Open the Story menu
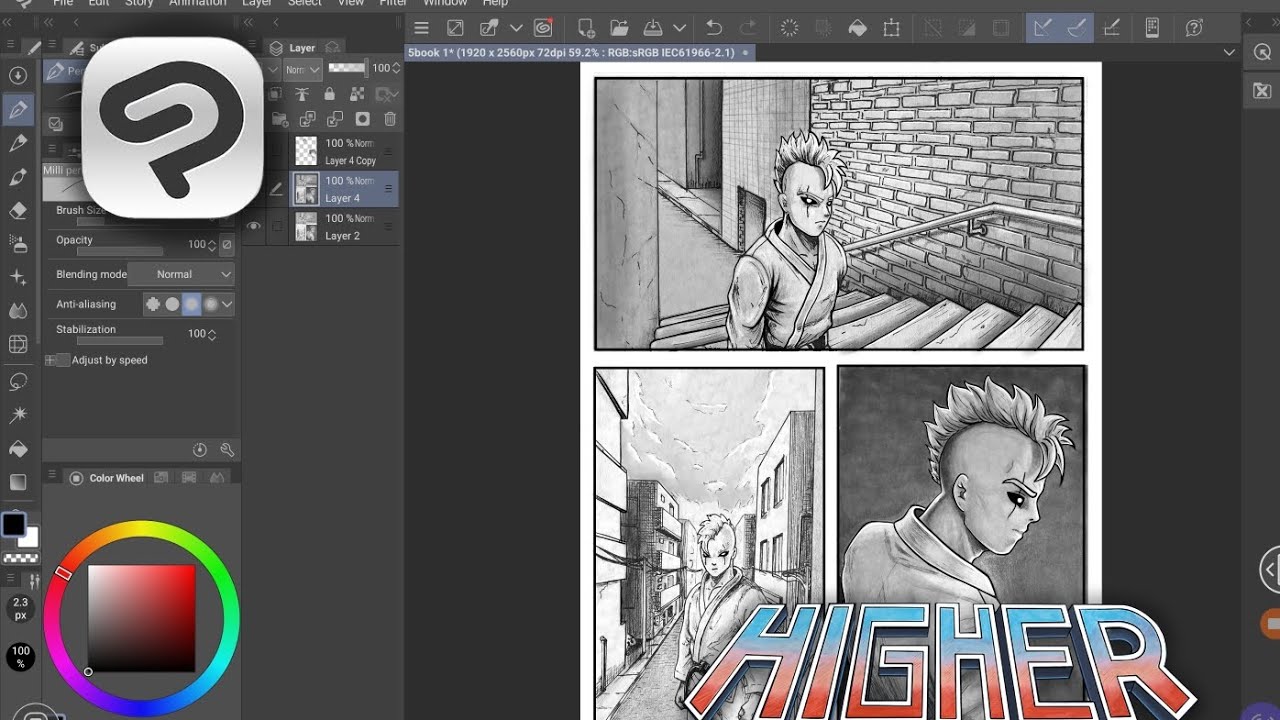 click(x=139, y=3)
